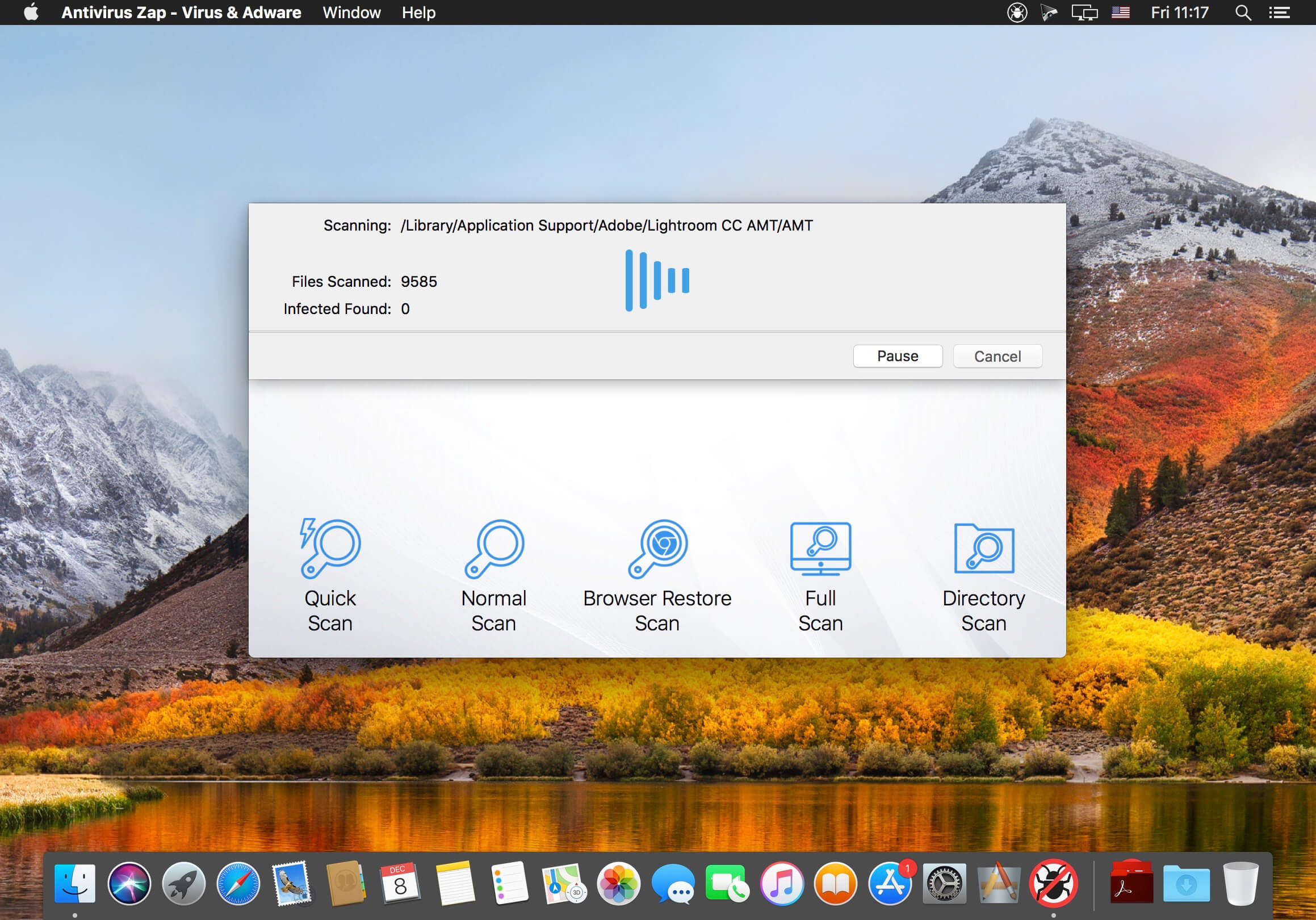Cancel the current scan

point(998,356)
